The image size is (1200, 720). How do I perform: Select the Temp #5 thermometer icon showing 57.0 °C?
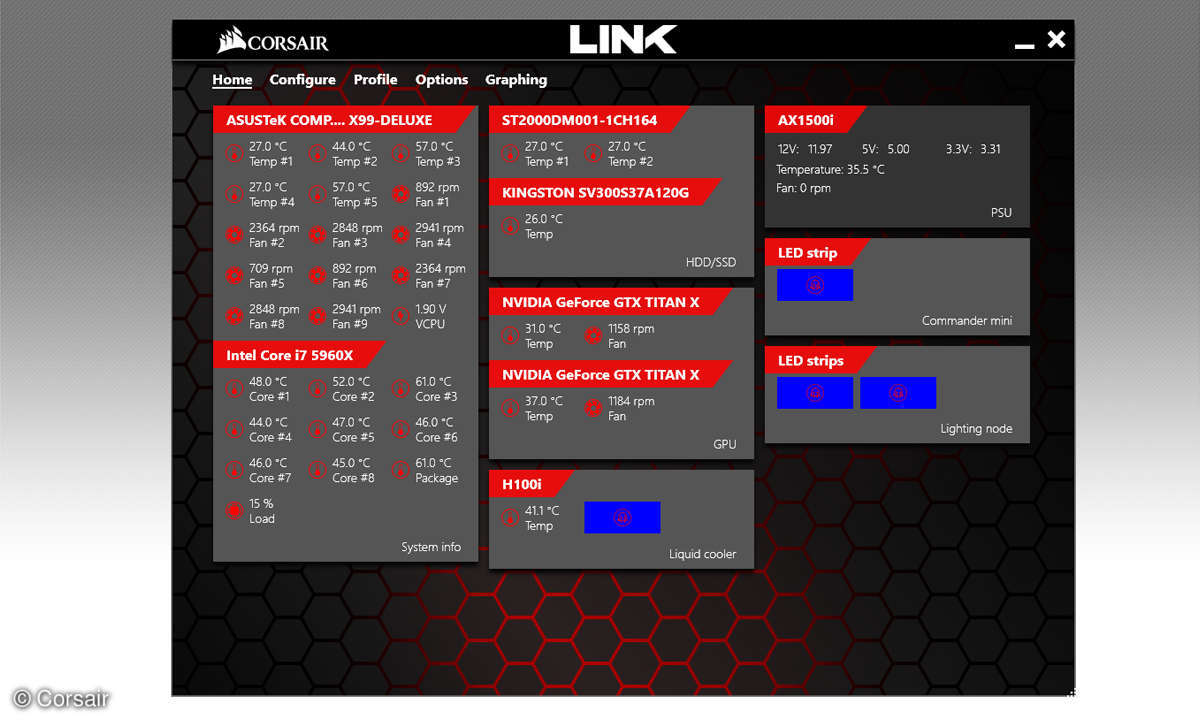tap(317, 194)
